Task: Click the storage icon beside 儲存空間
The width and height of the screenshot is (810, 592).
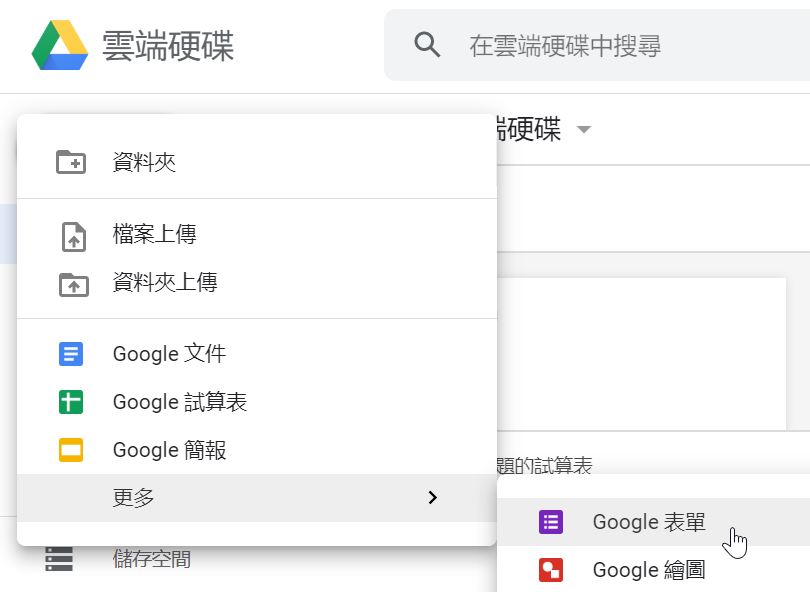Action: coord(59,559)
